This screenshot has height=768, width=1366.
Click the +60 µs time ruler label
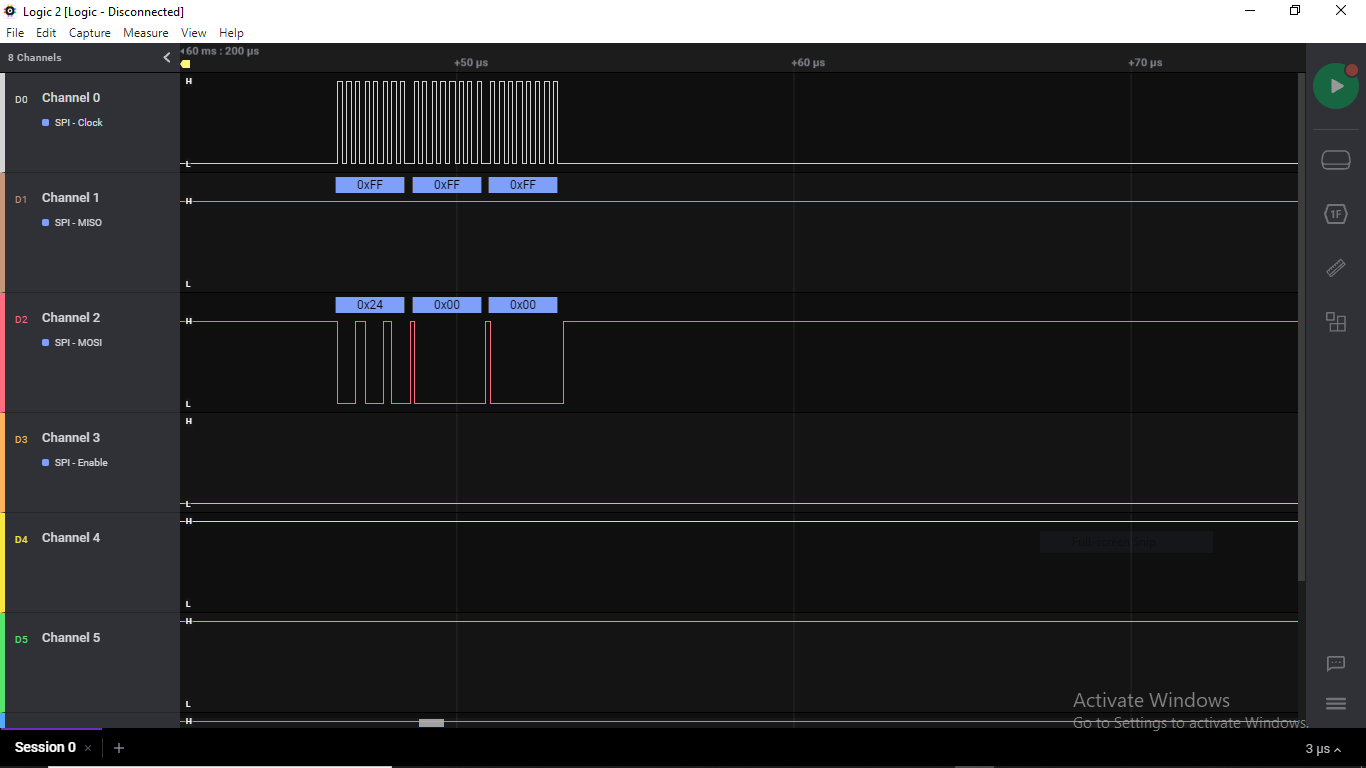808,63
